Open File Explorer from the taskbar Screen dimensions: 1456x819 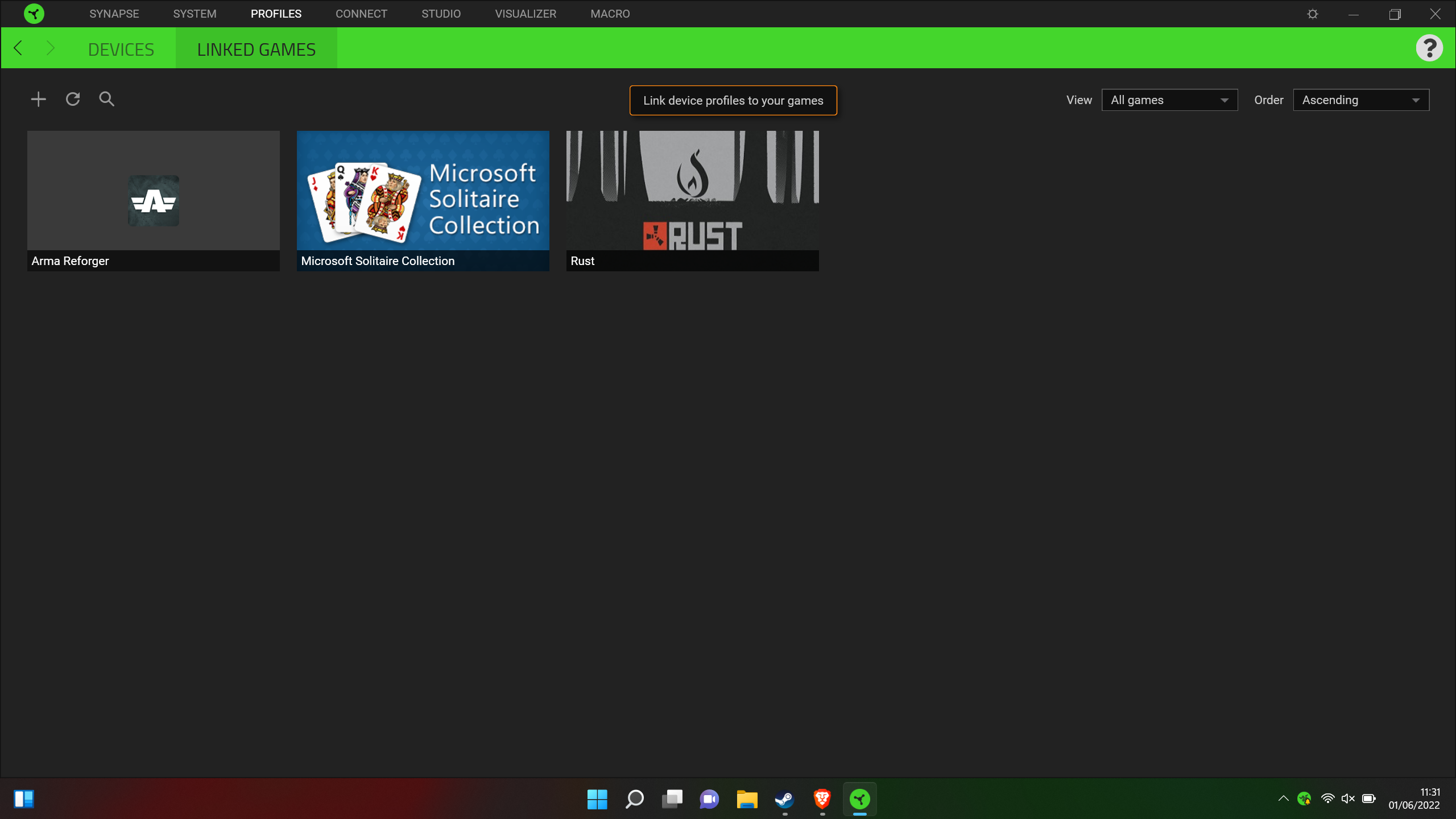tap(746, 799)
